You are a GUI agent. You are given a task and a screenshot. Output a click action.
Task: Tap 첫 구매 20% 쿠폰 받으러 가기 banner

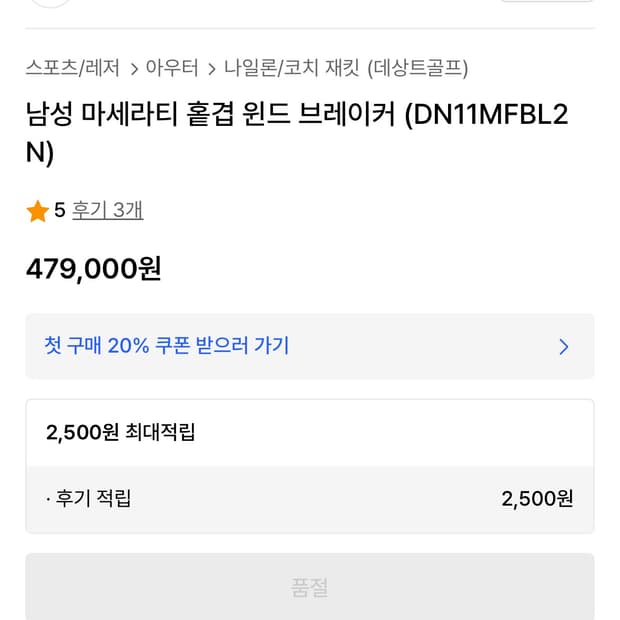(x=167, y=346)
